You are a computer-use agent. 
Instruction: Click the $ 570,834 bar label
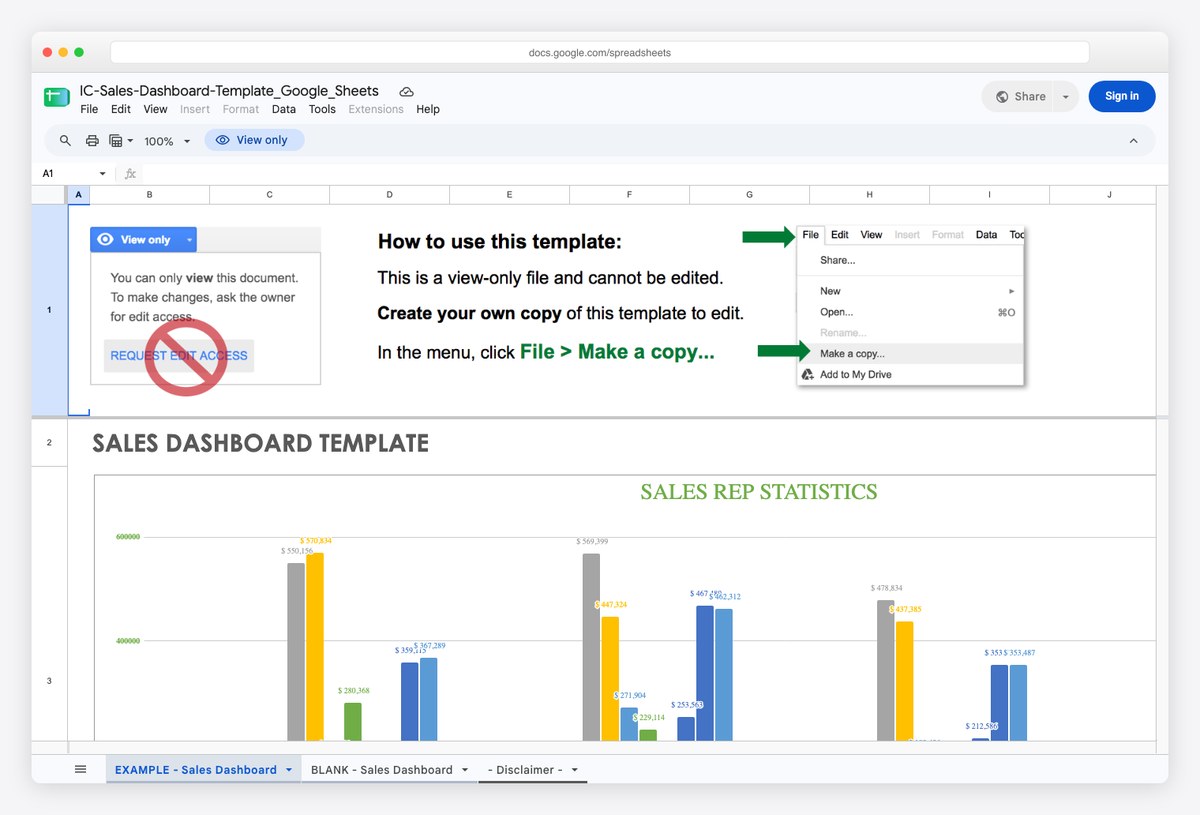coord(316,541)
